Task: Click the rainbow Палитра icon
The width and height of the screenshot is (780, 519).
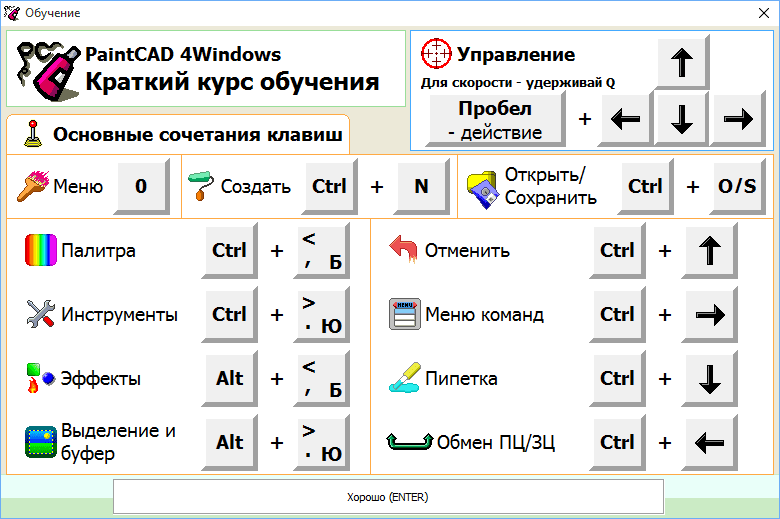Action: pos(41,250)
